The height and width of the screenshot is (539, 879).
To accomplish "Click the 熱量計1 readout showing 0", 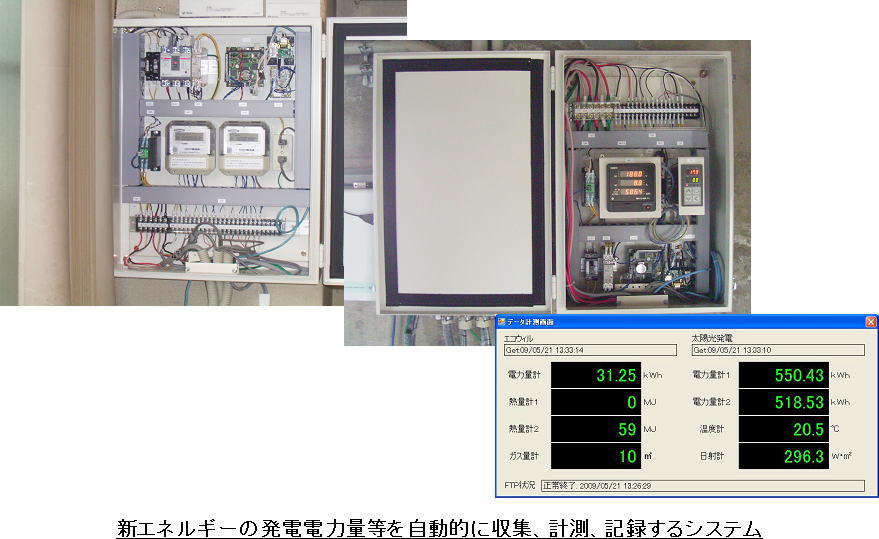I will pyautogui.click(x=596, y=402).
